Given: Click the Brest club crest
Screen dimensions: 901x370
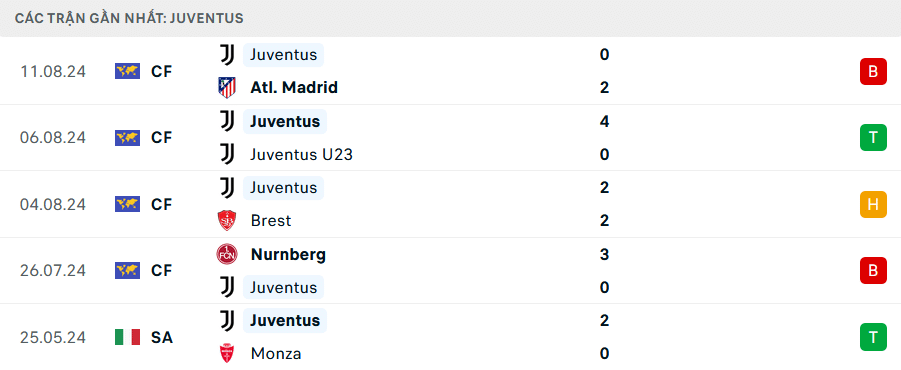Looking at the screenshot, I should [x=227, y=221].
